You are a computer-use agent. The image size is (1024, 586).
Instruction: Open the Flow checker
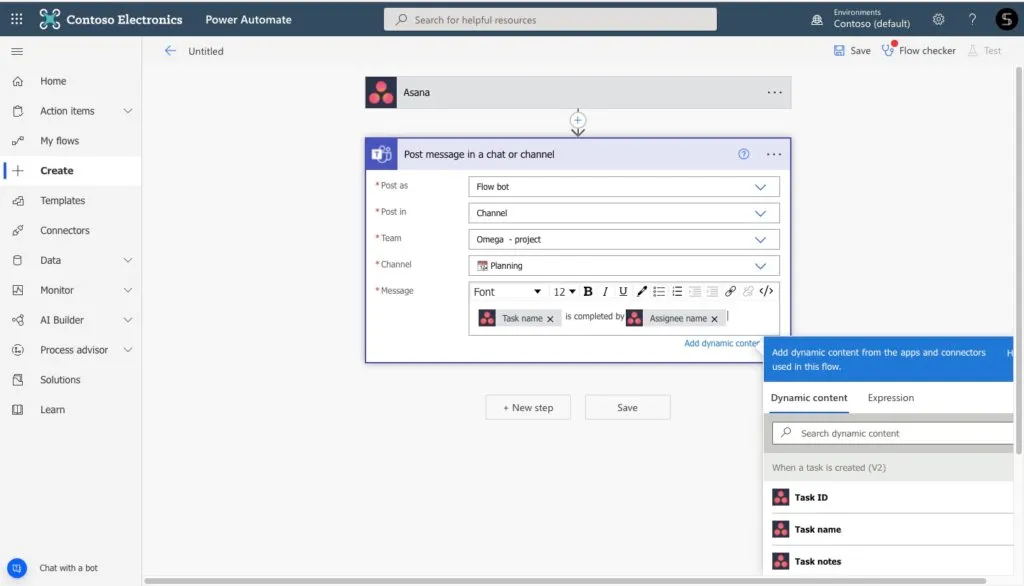coord(918,50)
